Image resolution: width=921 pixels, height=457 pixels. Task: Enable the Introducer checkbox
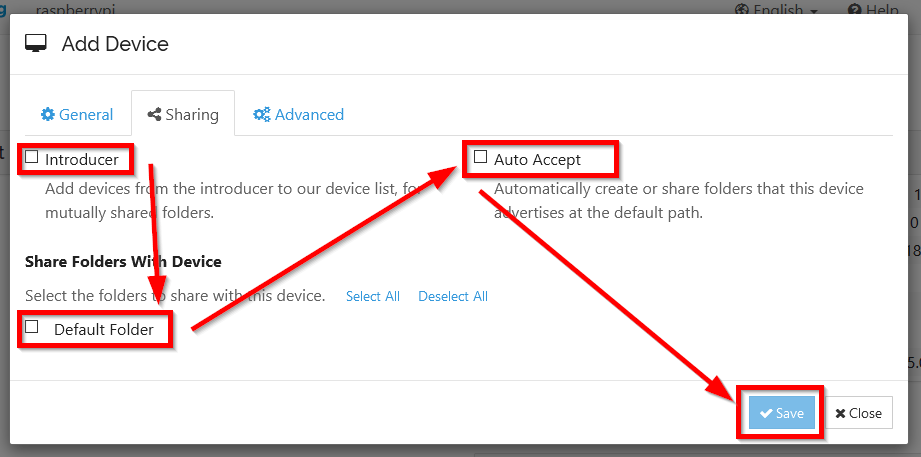coord(32,157)
